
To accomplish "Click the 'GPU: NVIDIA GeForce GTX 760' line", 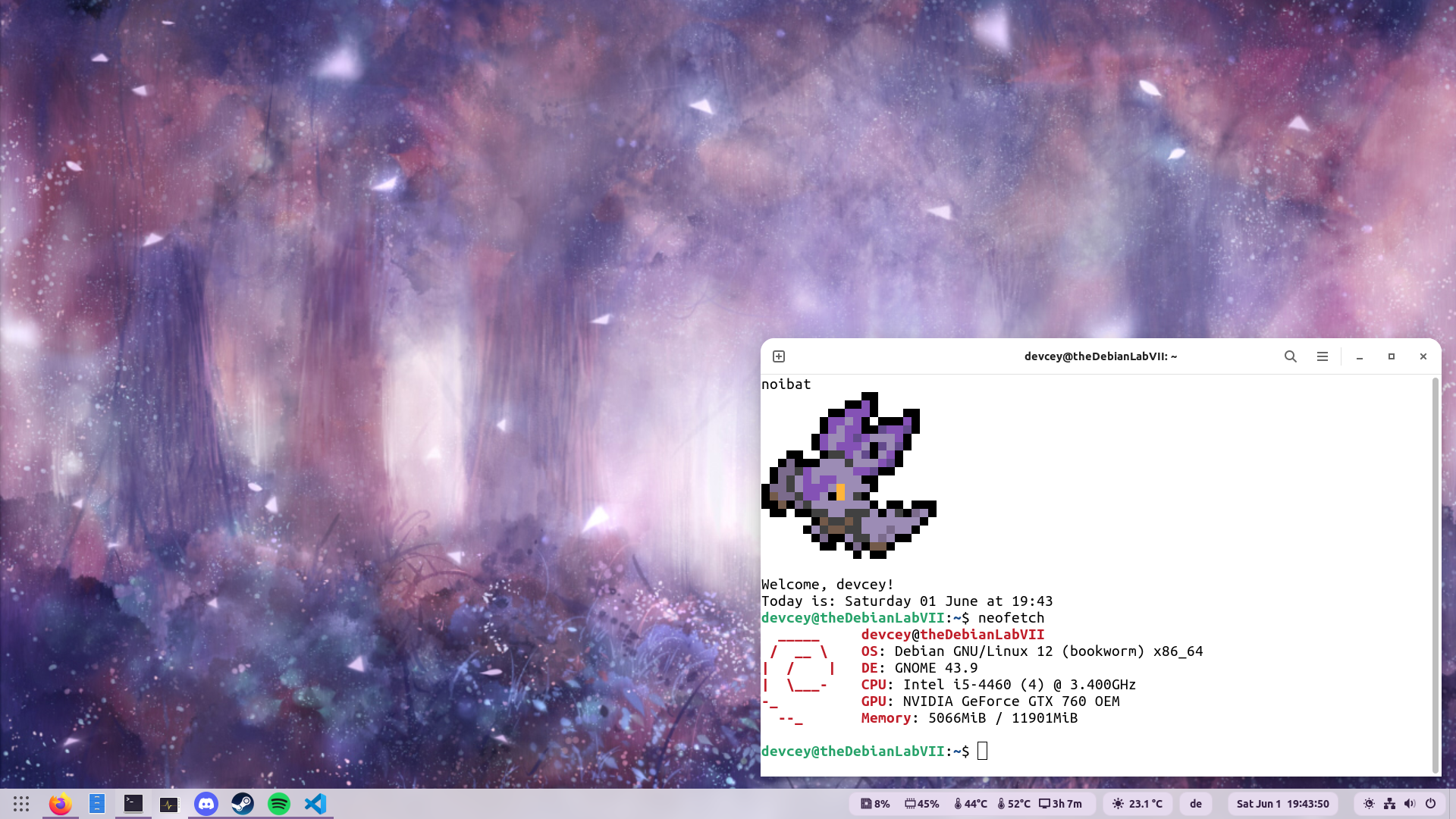I will pyautogui.click(x=990, y=701).
